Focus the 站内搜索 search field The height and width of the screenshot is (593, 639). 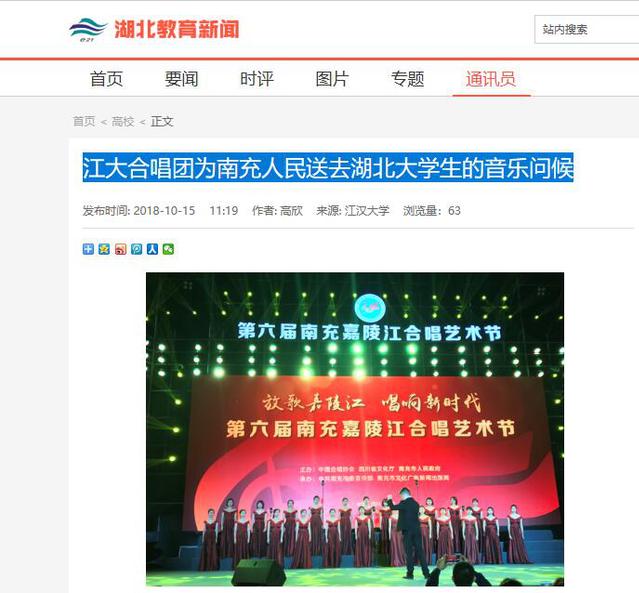pyautogui.click(x=587, y=29)
